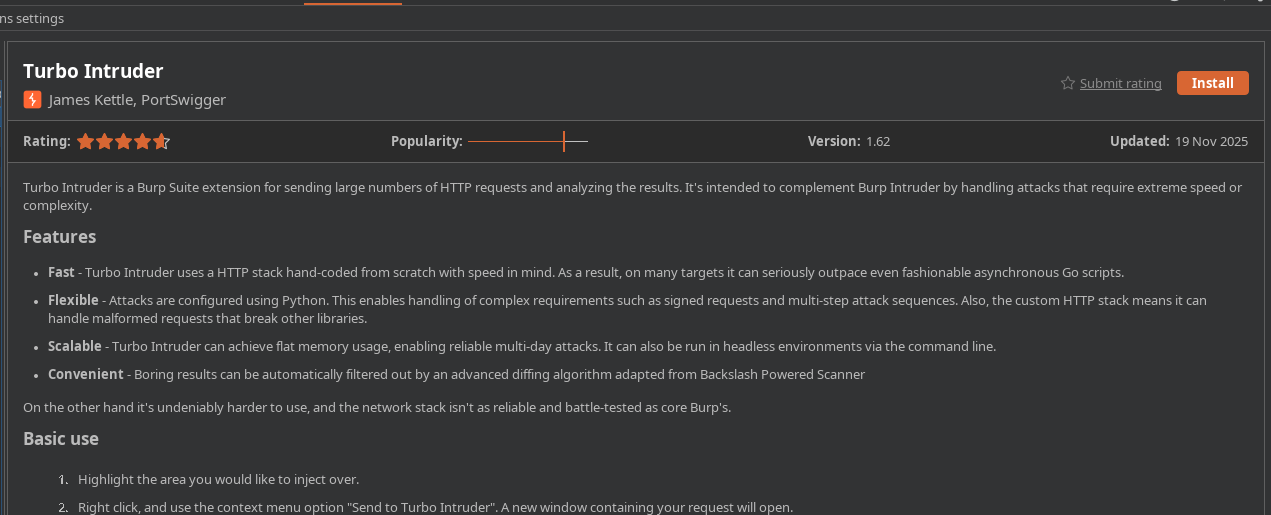The width and height of the screenshot is (1271, 515).
Task: Click the fifth half-filled rating star
Action: tap(161, 142)
